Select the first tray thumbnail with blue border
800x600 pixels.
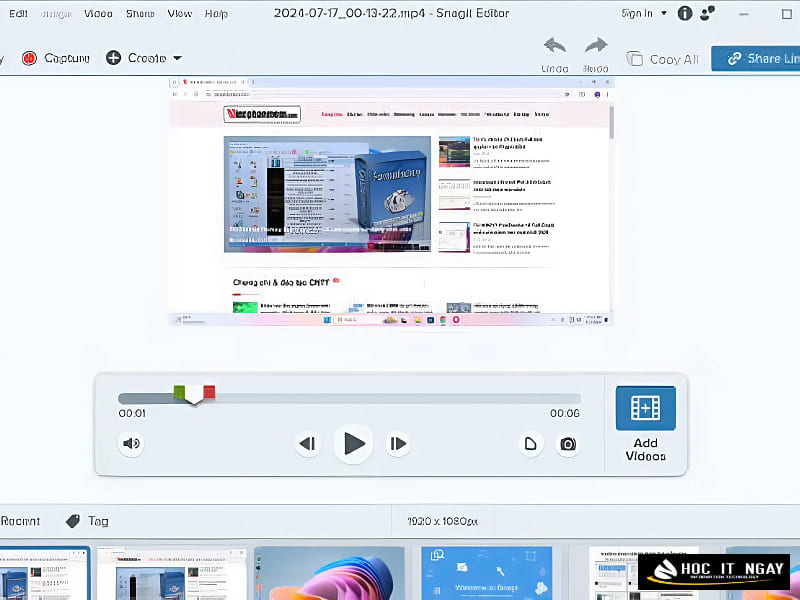[45, 573]
